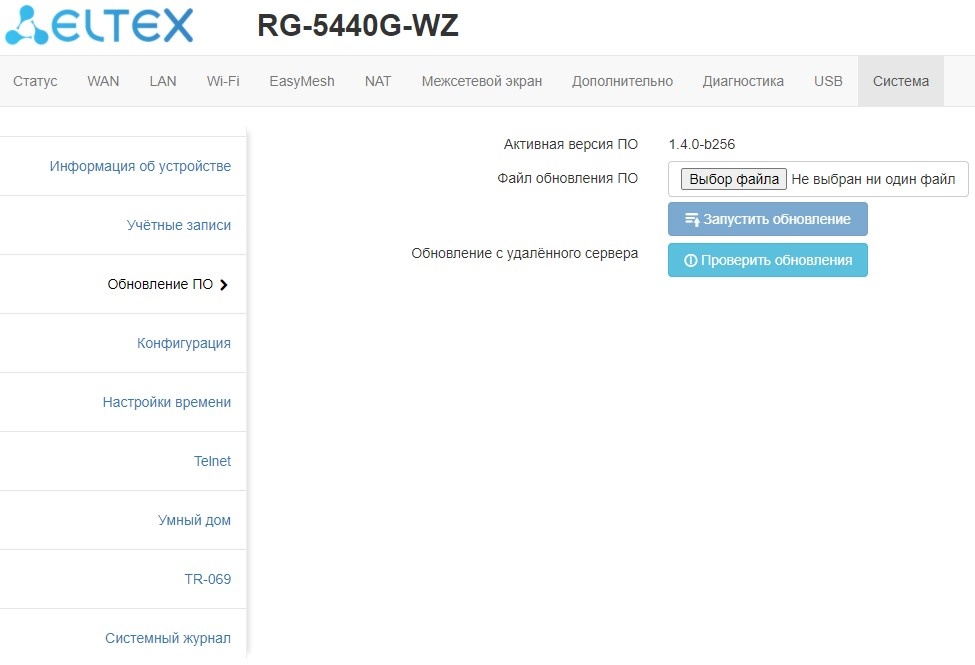Click the Запустить обновление button
This screenshot has height=665, width=975.
click(x=768, y=219)
